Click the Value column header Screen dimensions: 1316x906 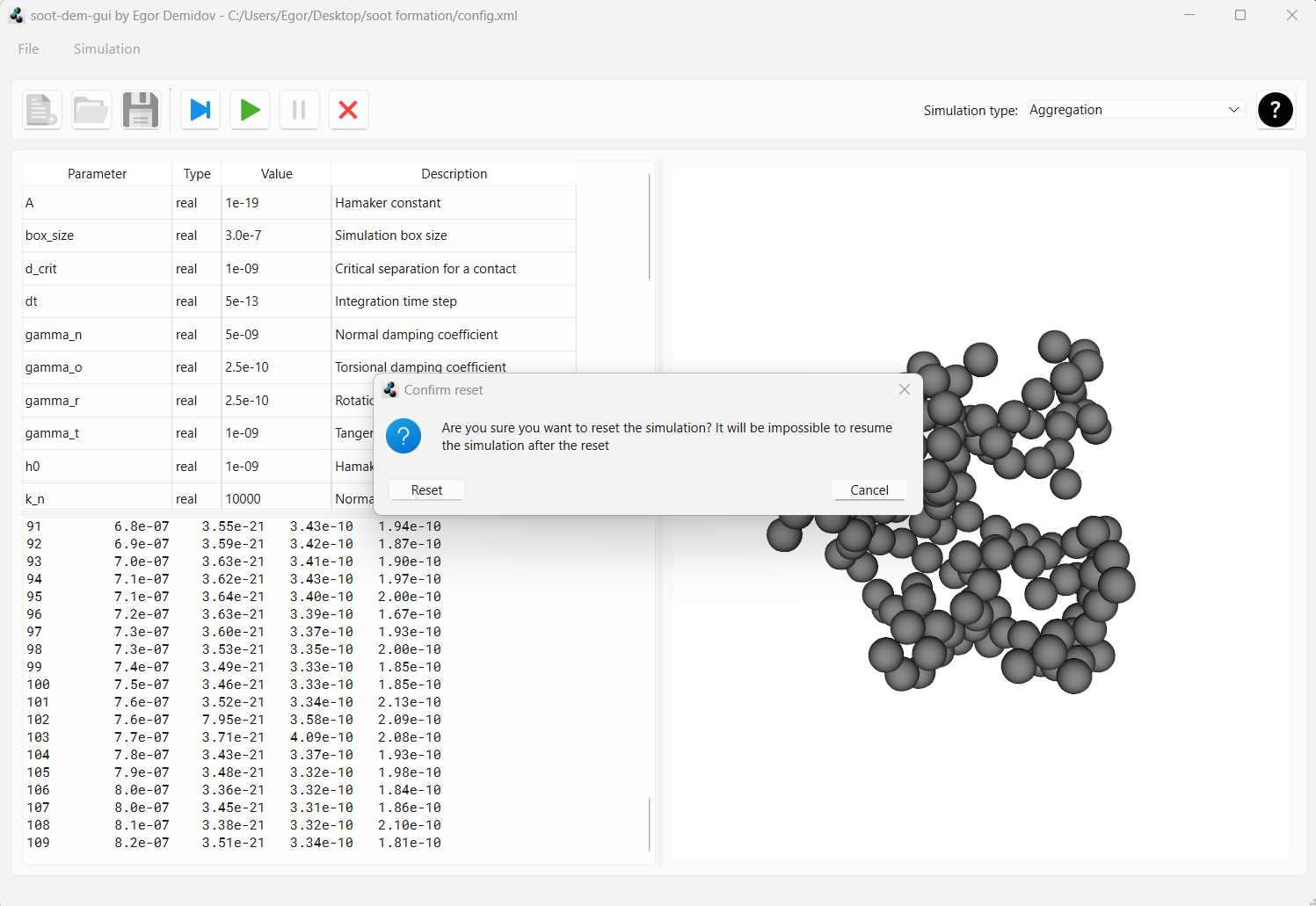tap(276, 174)
